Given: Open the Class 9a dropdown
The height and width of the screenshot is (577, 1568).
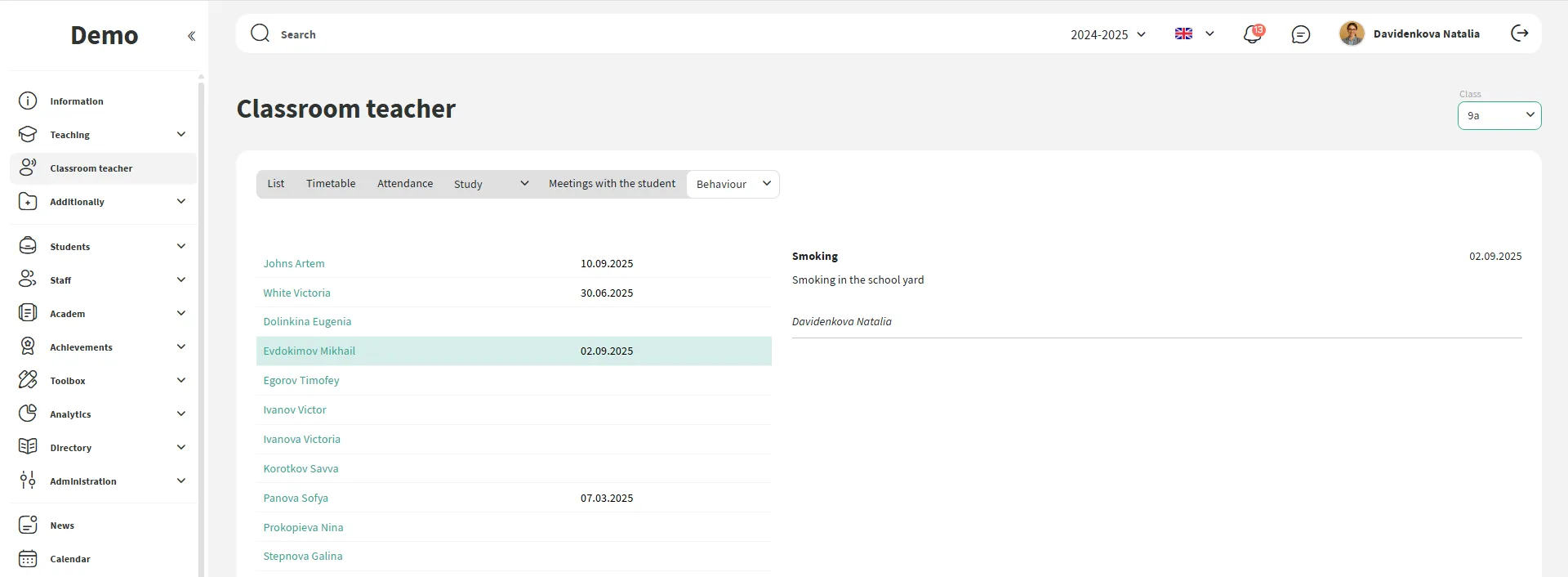Looking at the screenshot, I should (1499, 116).
